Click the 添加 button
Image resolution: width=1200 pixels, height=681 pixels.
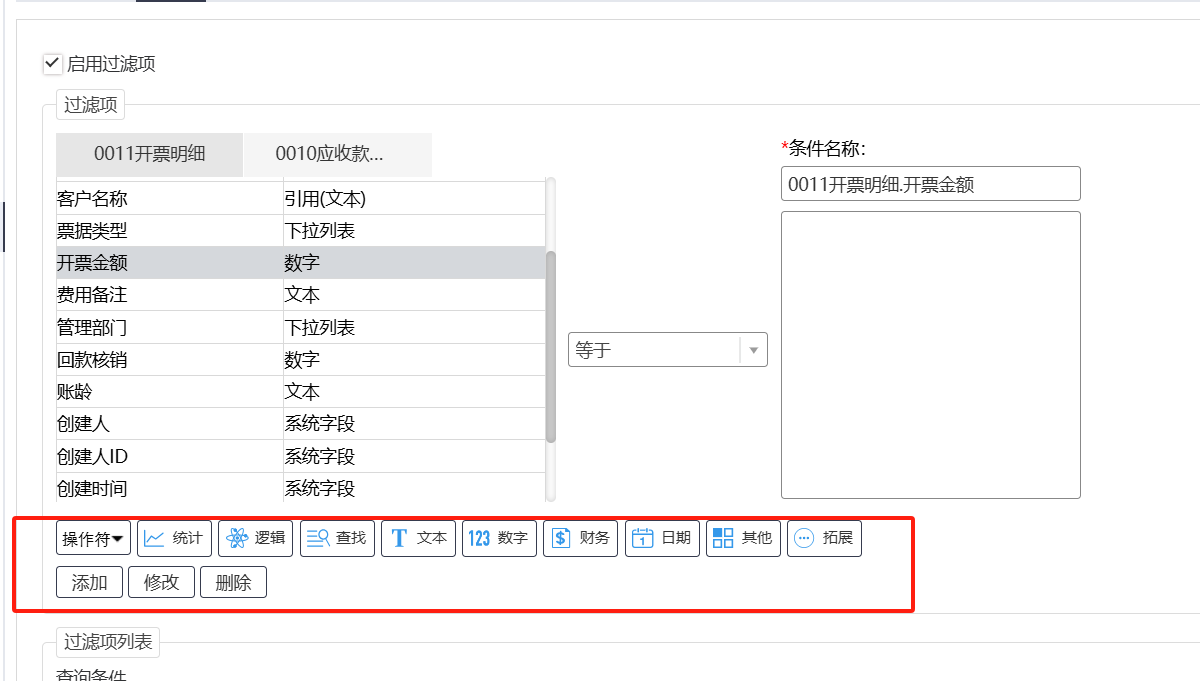point(89,582)
